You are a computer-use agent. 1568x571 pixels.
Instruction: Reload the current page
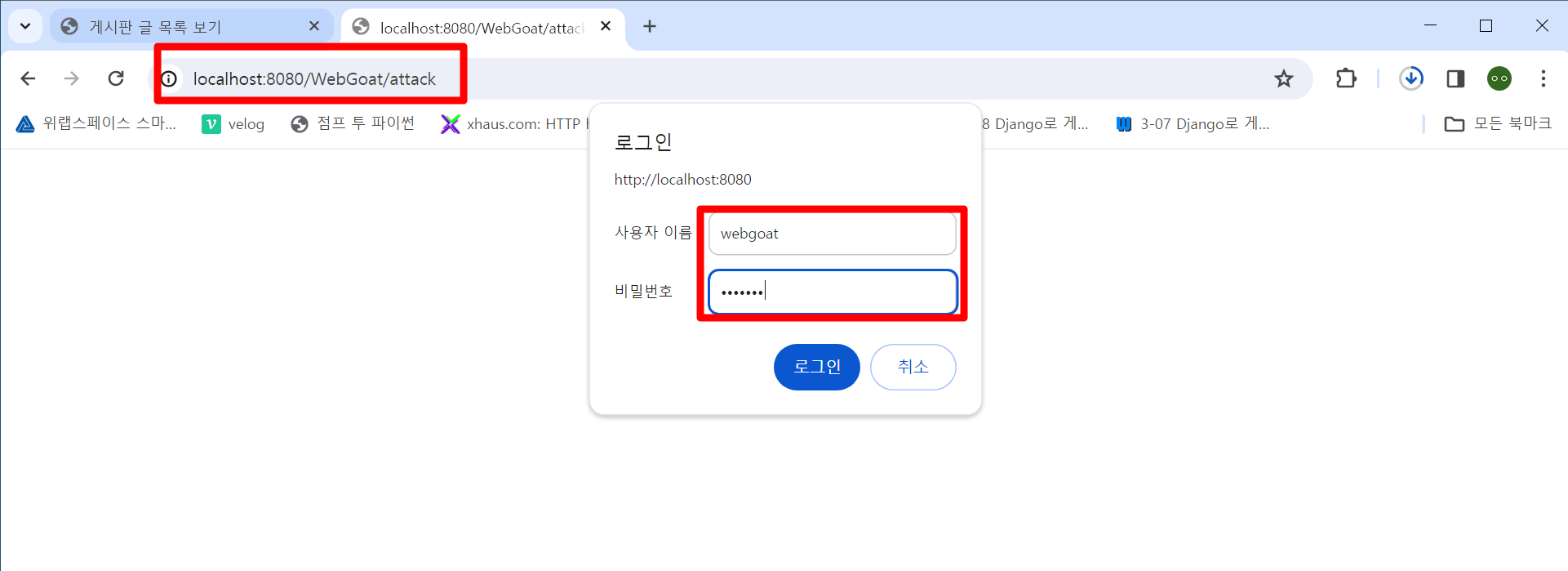point(116,78)
